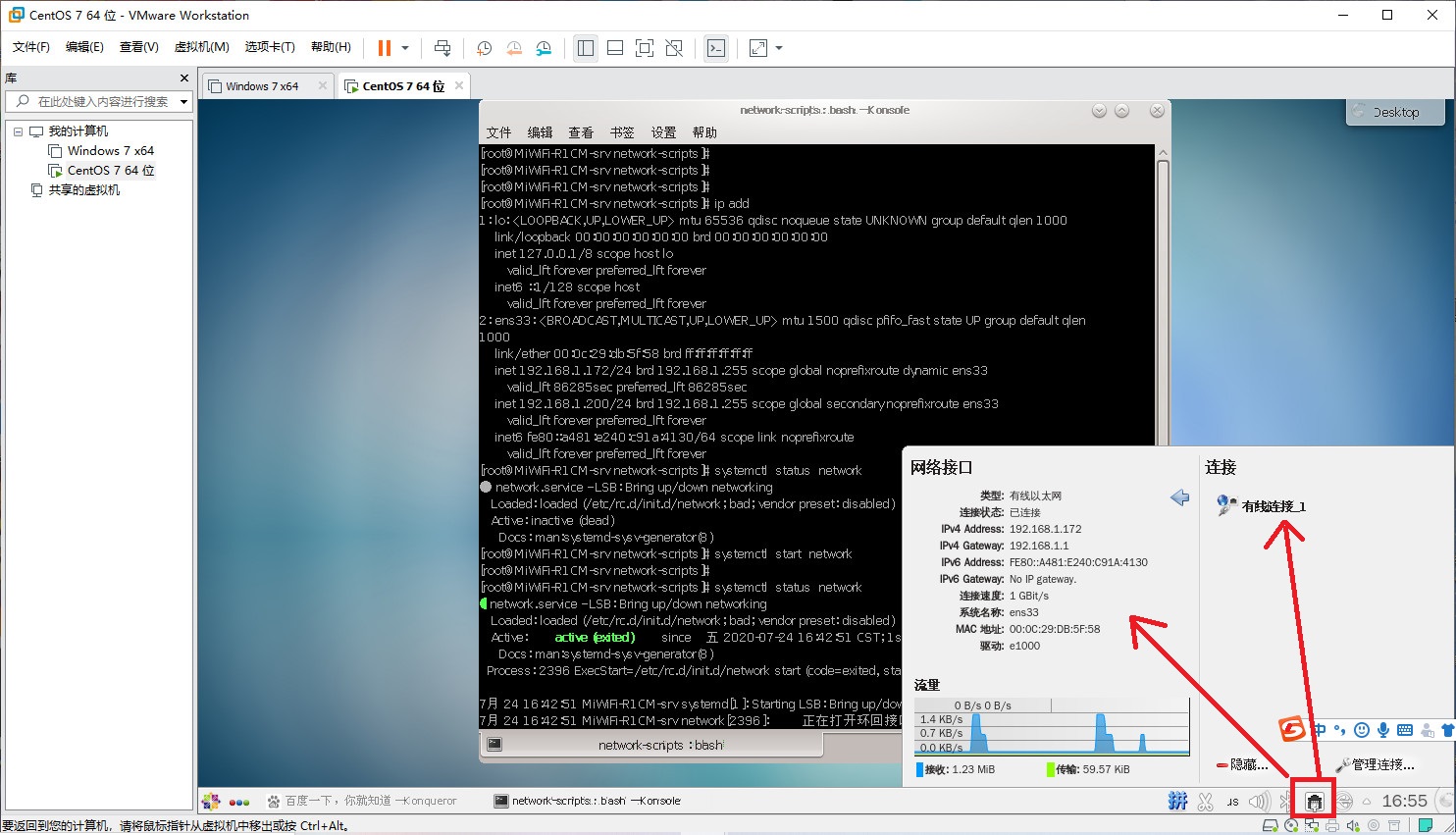Open Konsole 设置 menu
The image size is (1456, 835).
[x=663, y=132]
